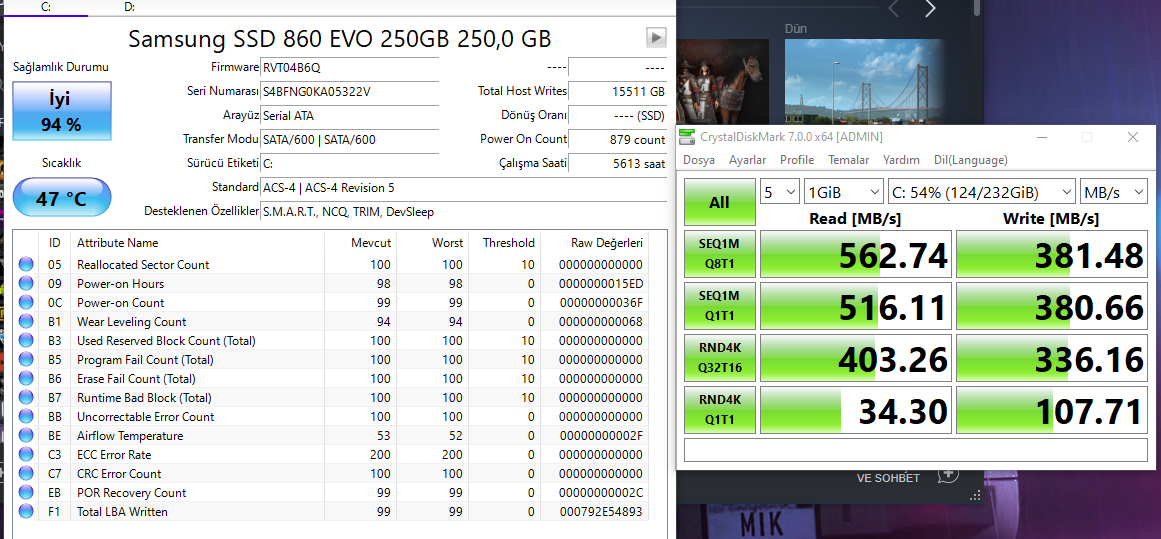Click the Çalışma Saati value 5613 saat

[618, 164]
